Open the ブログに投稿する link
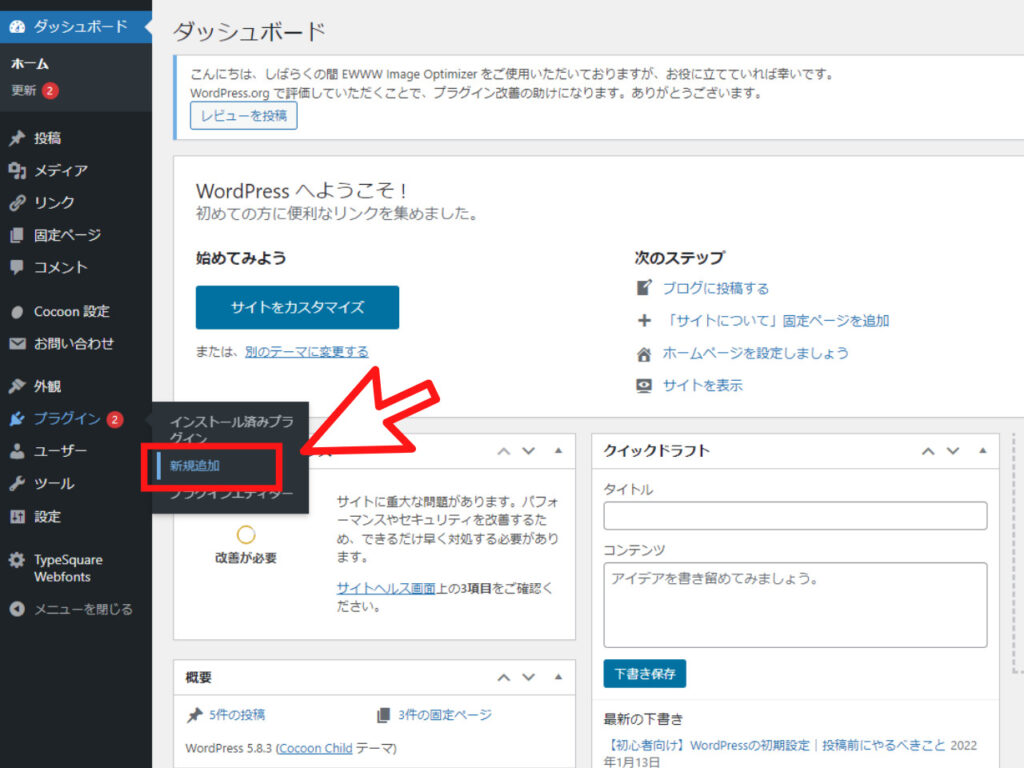This screenshot has height=768, width=1024. [716, 288]
